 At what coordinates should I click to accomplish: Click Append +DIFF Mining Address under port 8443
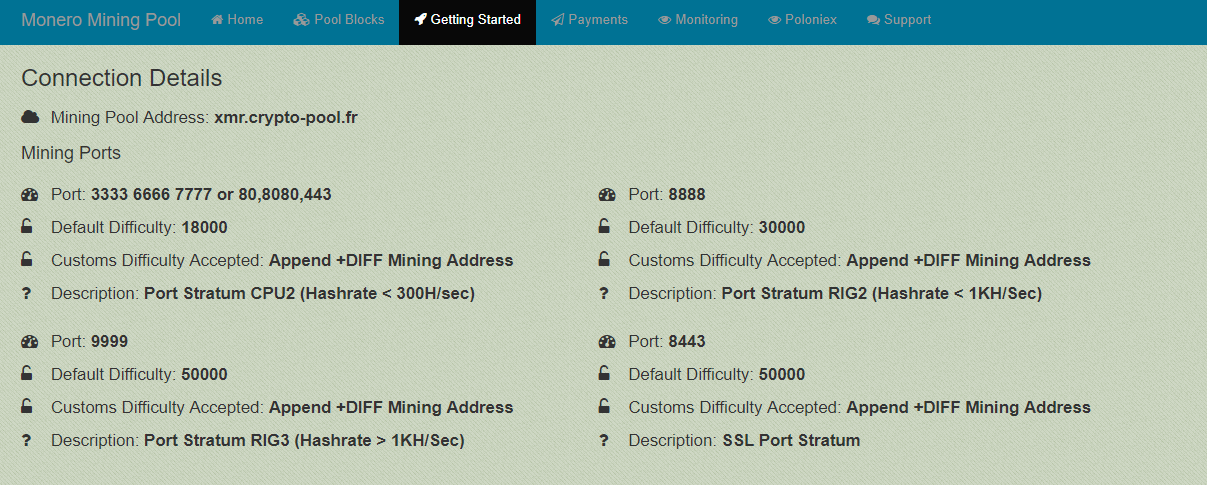coord(969,407)
